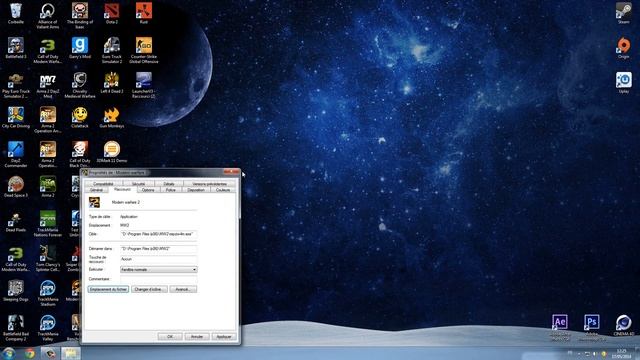
Task: Switch to the Disposition tab
Action: 196,190
